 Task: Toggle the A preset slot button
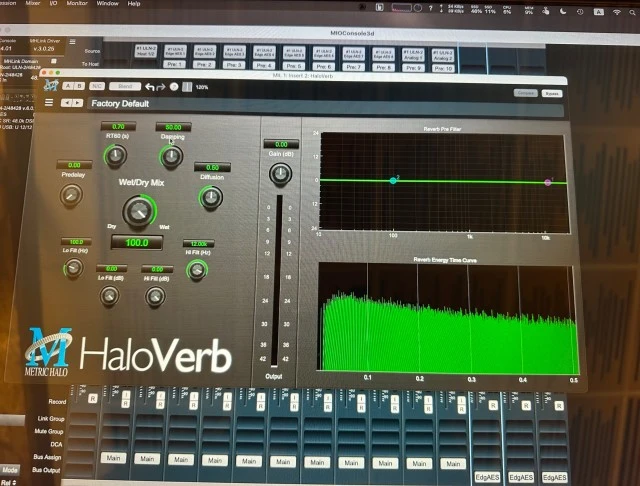(x=68, y=86)
